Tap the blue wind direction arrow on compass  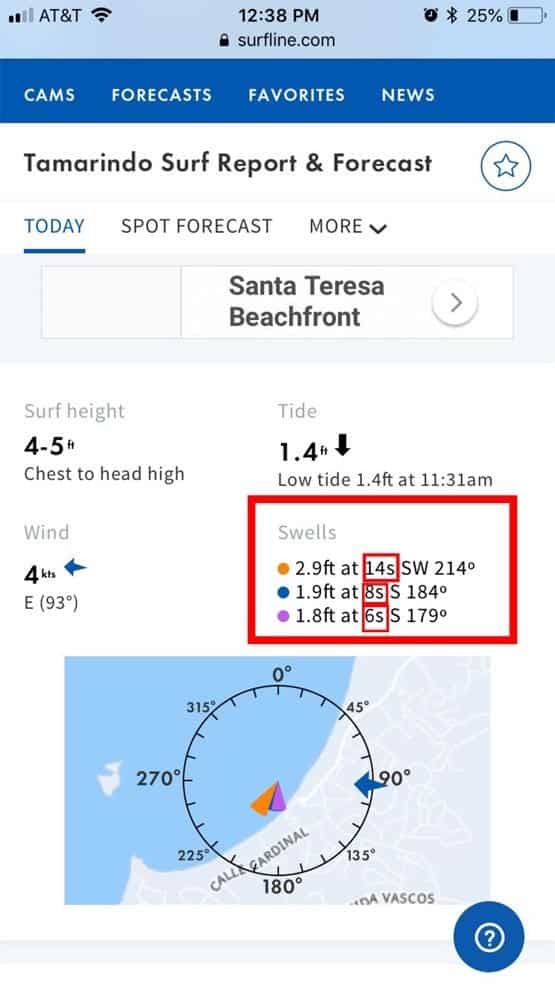coord(370,786)
